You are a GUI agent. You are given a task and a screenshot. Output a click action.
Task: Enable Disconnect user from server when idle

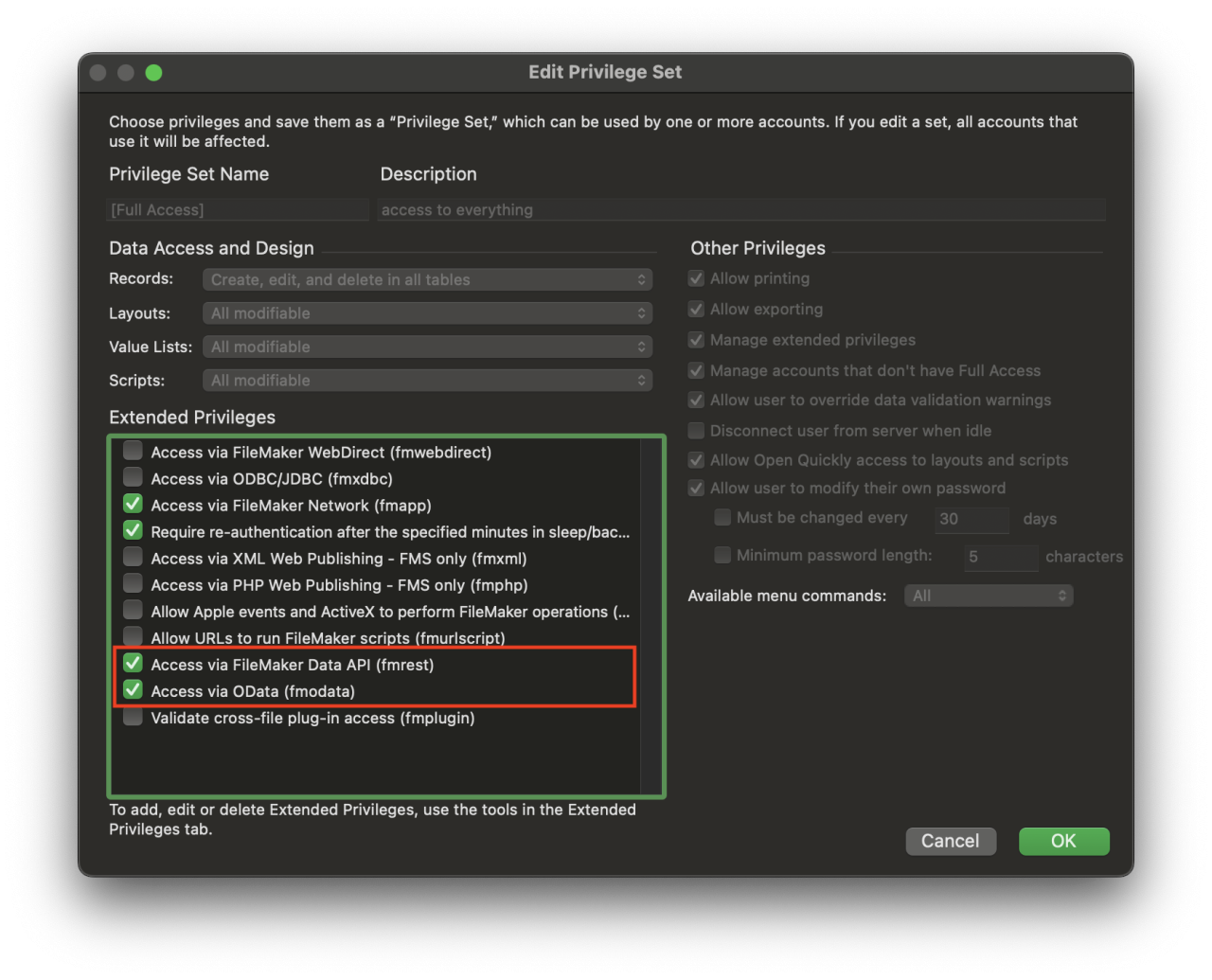click(x=696, y=430)
